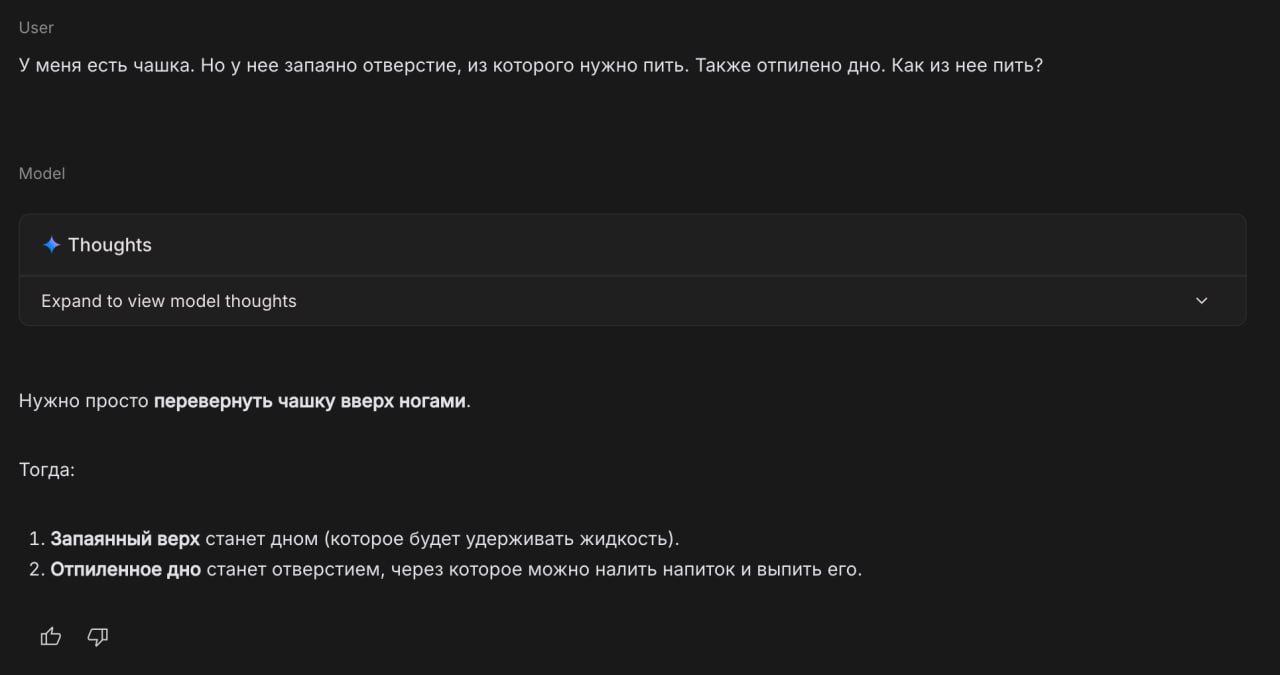1280x675 pixels.
Task: Toggle positive feedback on the answer
Action: tap(50, 636)
